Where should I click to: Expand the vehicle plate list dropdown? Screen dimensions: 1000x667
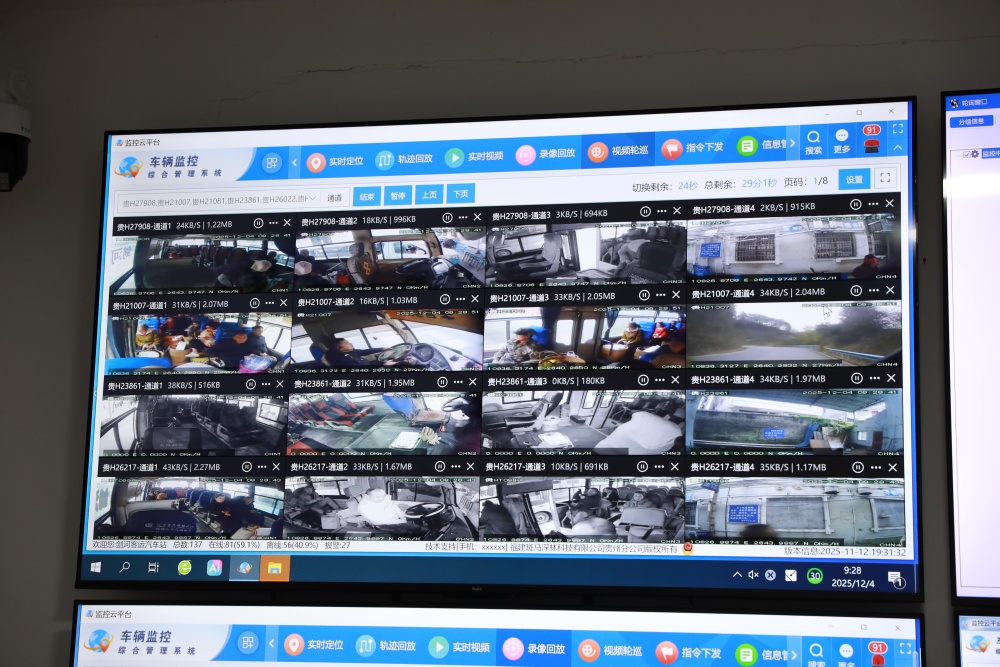coord(311,199)
